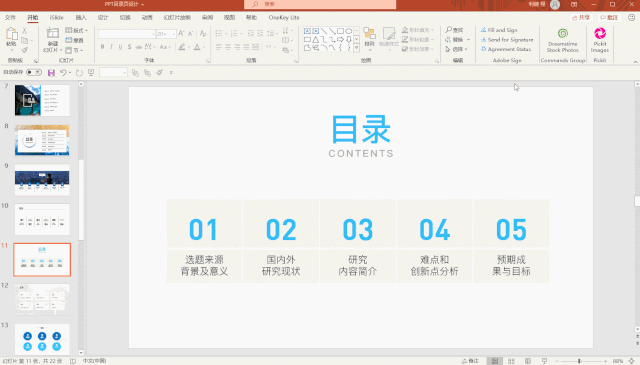Viewport: 640px width, 365px height.
Task: Expand the font name combo box
Action: pyautogui.click(x=153, y=34)
